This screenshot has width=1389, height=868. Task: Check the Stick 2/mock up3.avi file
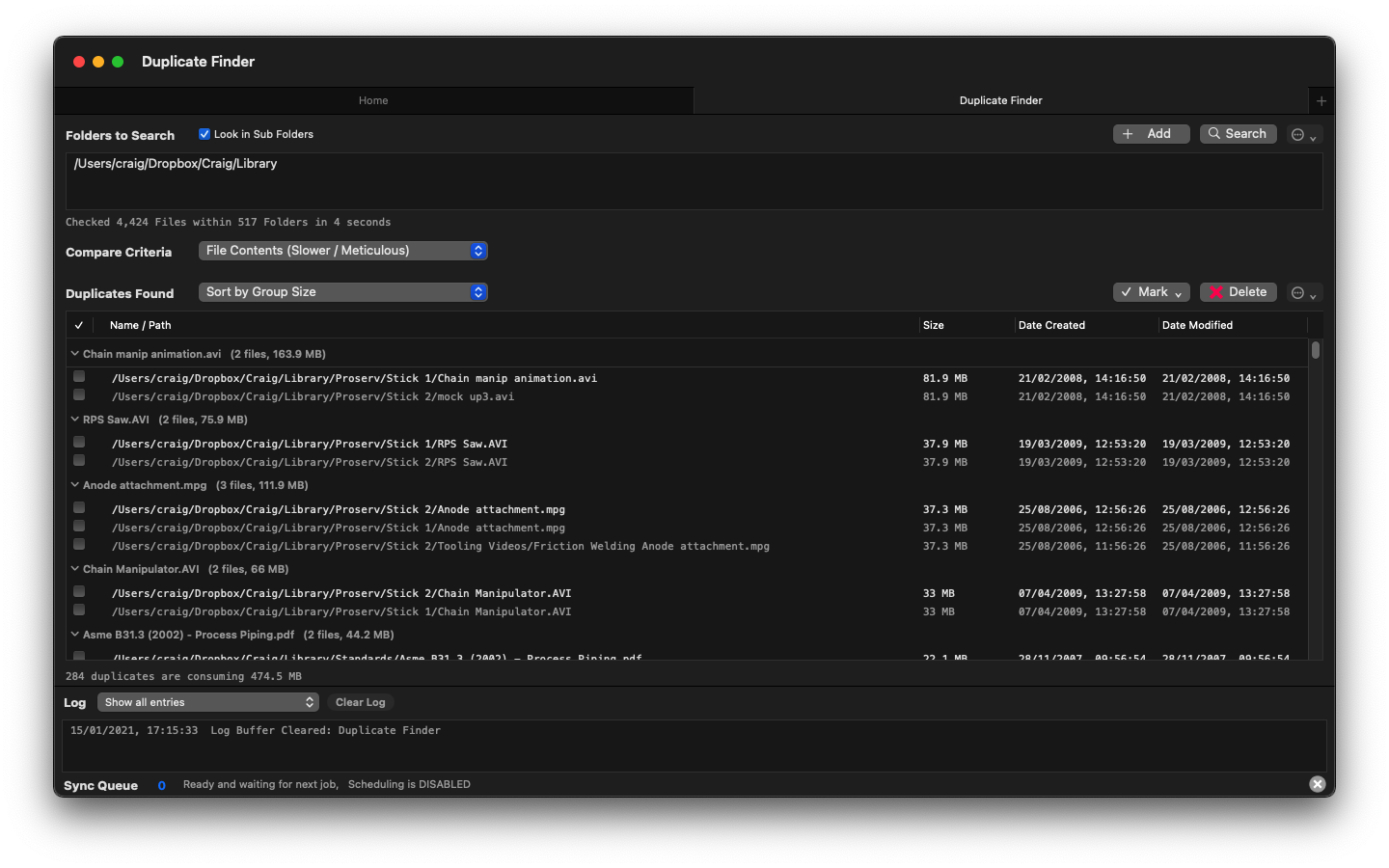(x=79, y=395)
